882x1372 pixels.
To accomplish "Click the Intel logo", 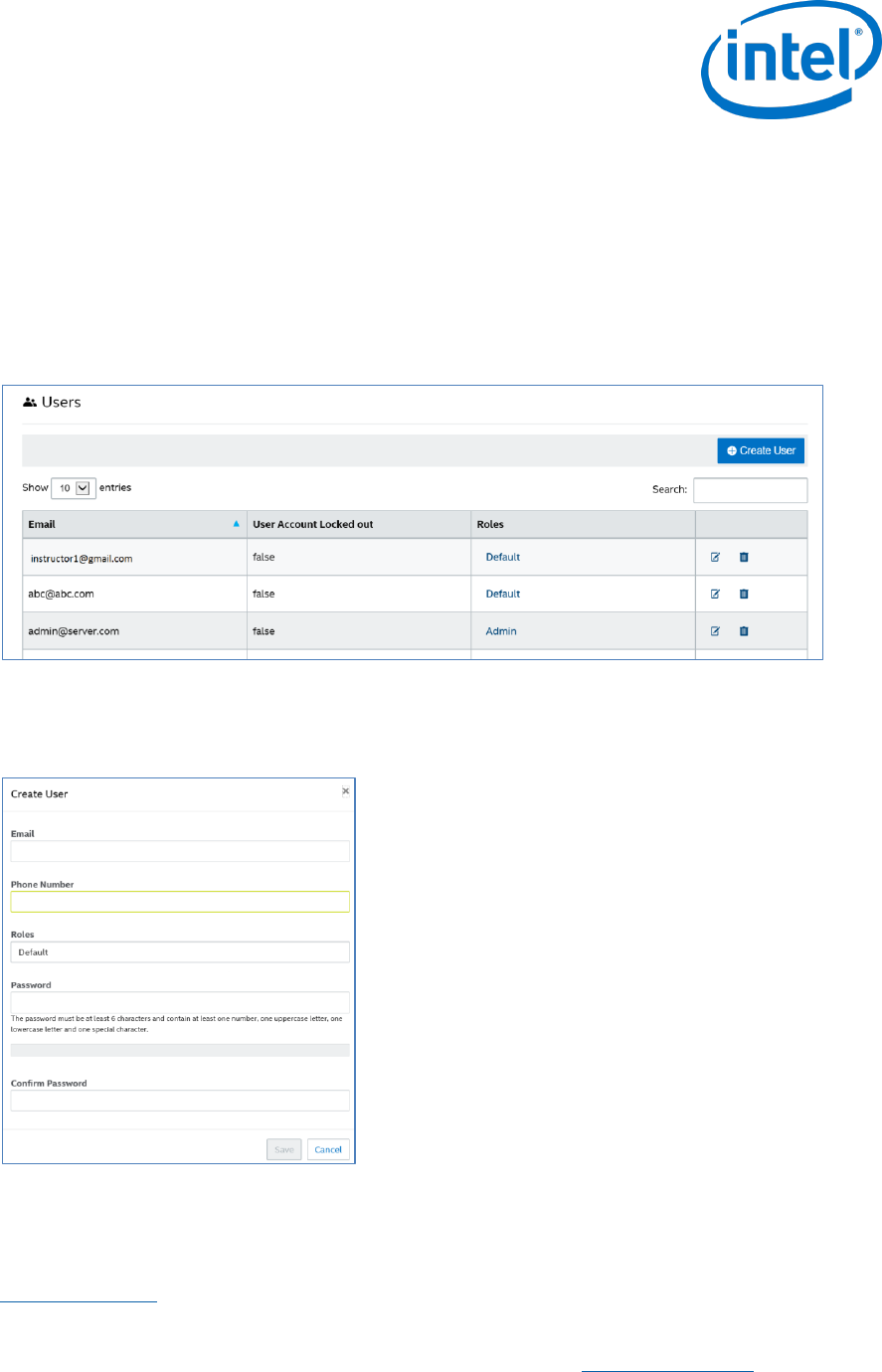I will pos(779,70).
